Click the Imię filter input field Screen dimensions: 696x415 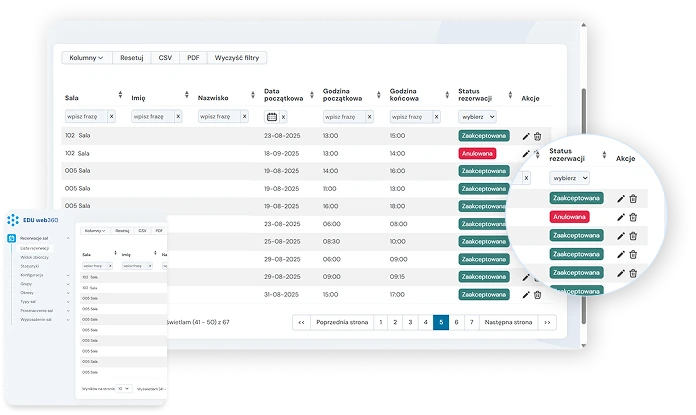(149, 117)
